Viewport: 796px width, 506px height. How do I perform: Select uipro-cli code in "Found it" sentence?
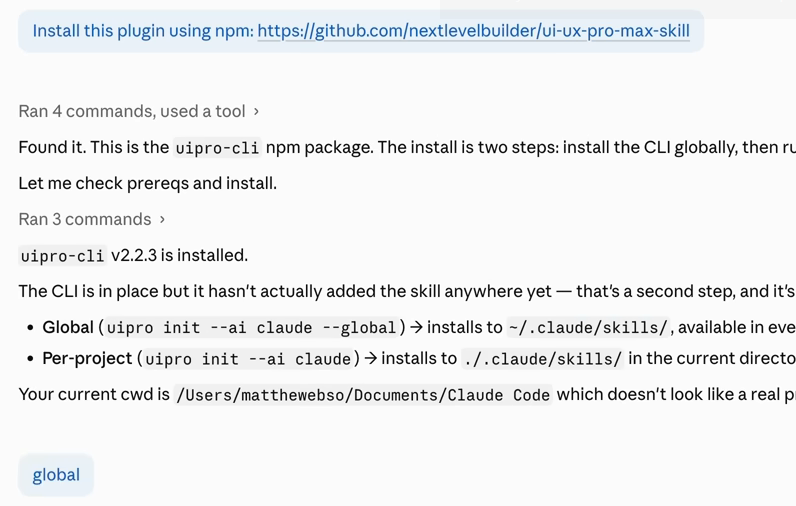tap(217, 148)
